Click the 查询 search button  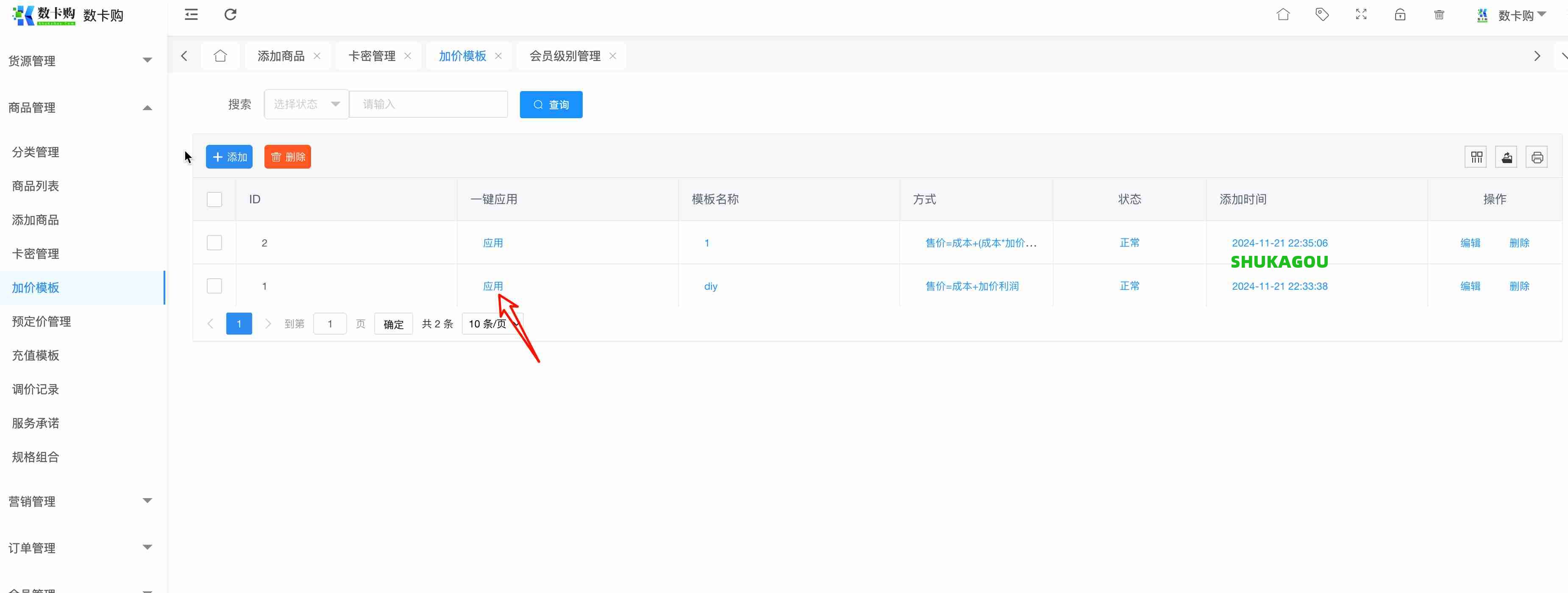tap(551, 104)
